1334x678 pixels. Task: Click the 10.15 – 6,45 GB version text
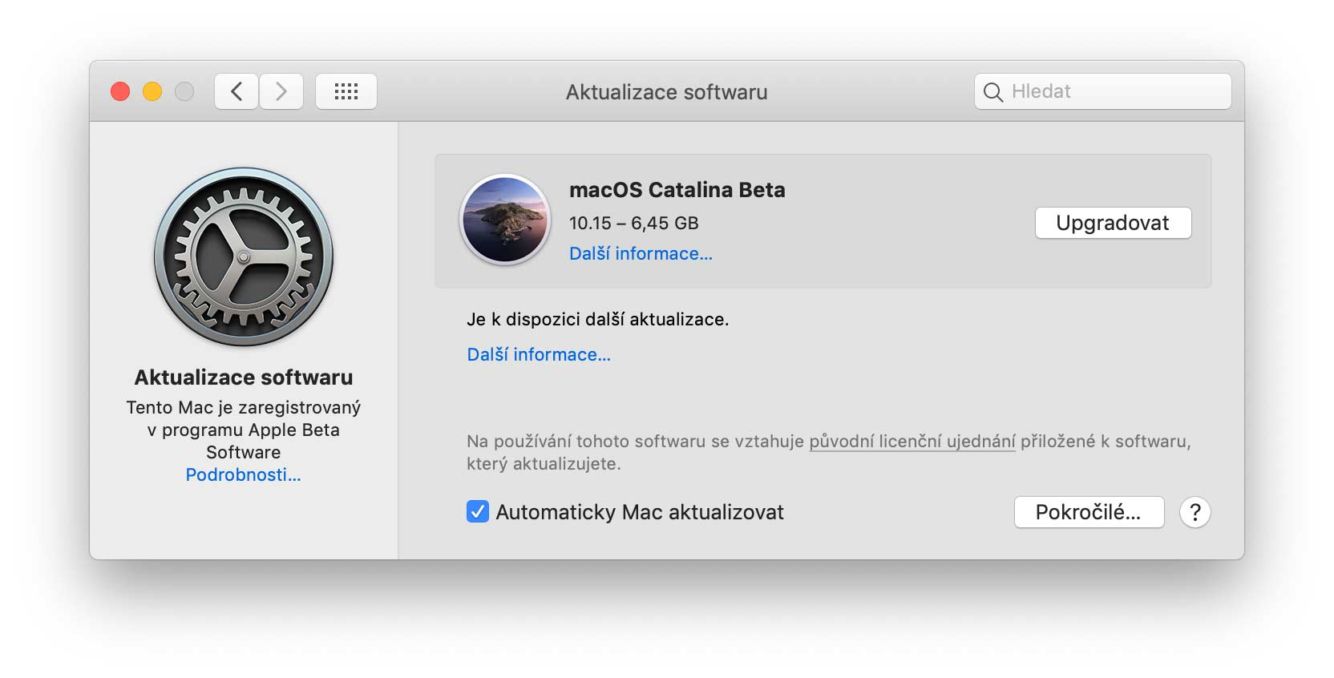click(633, 223)
